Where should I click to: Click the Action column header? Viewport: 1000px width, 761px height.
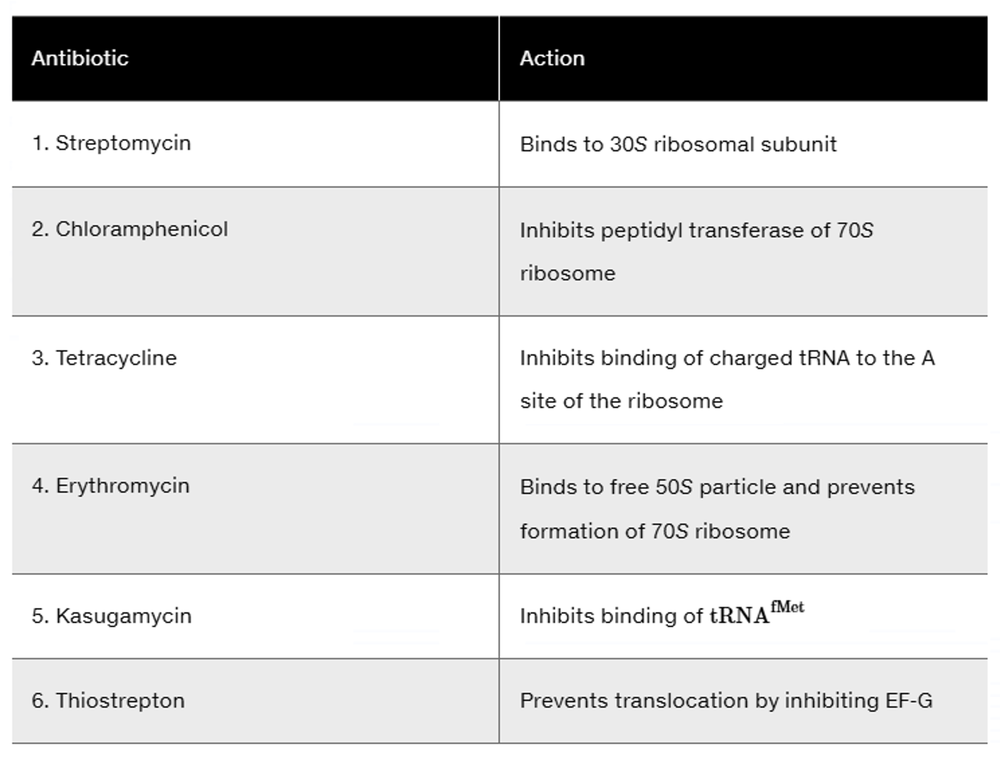tap(552, 58)
